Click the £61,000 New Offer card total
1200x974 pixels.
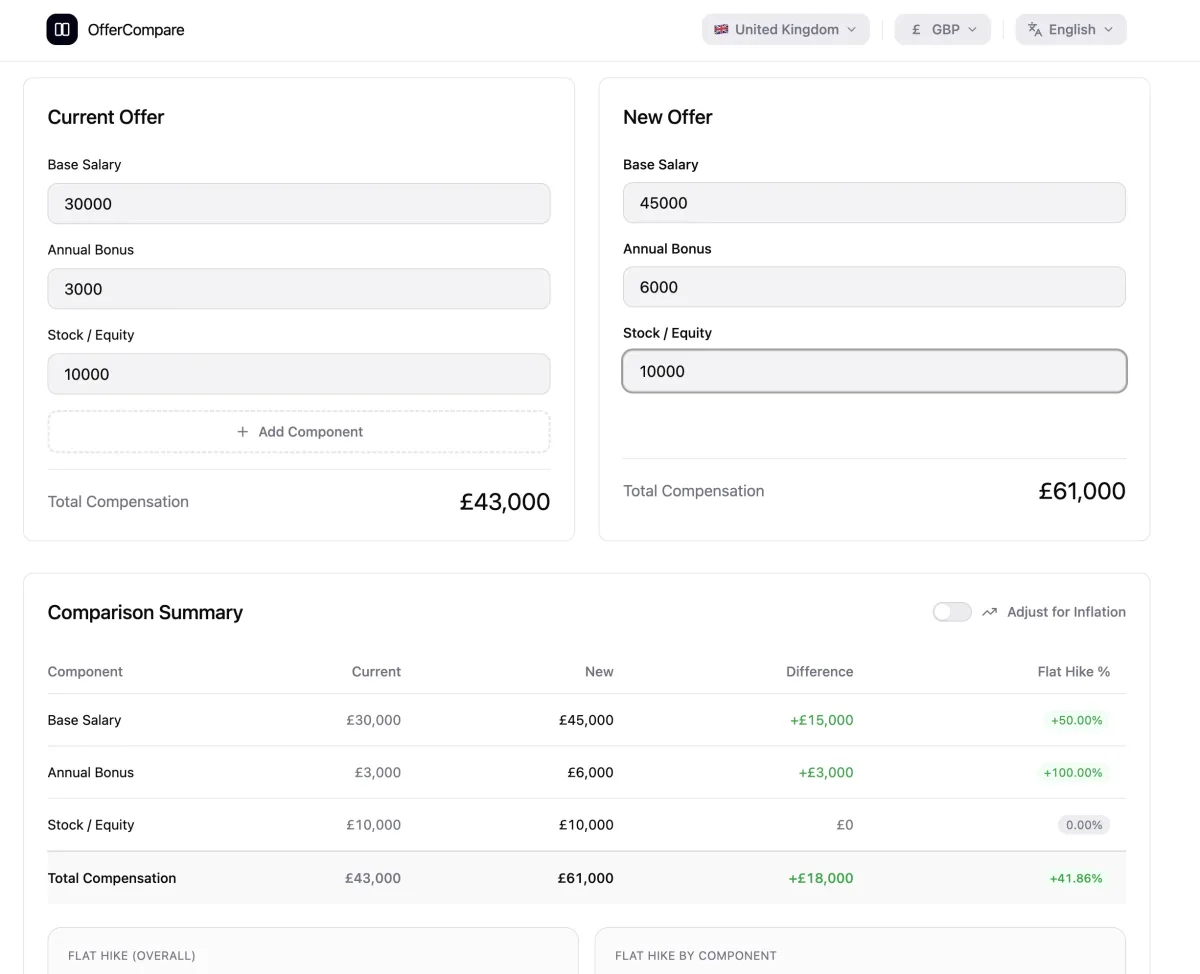point(1082,491)
